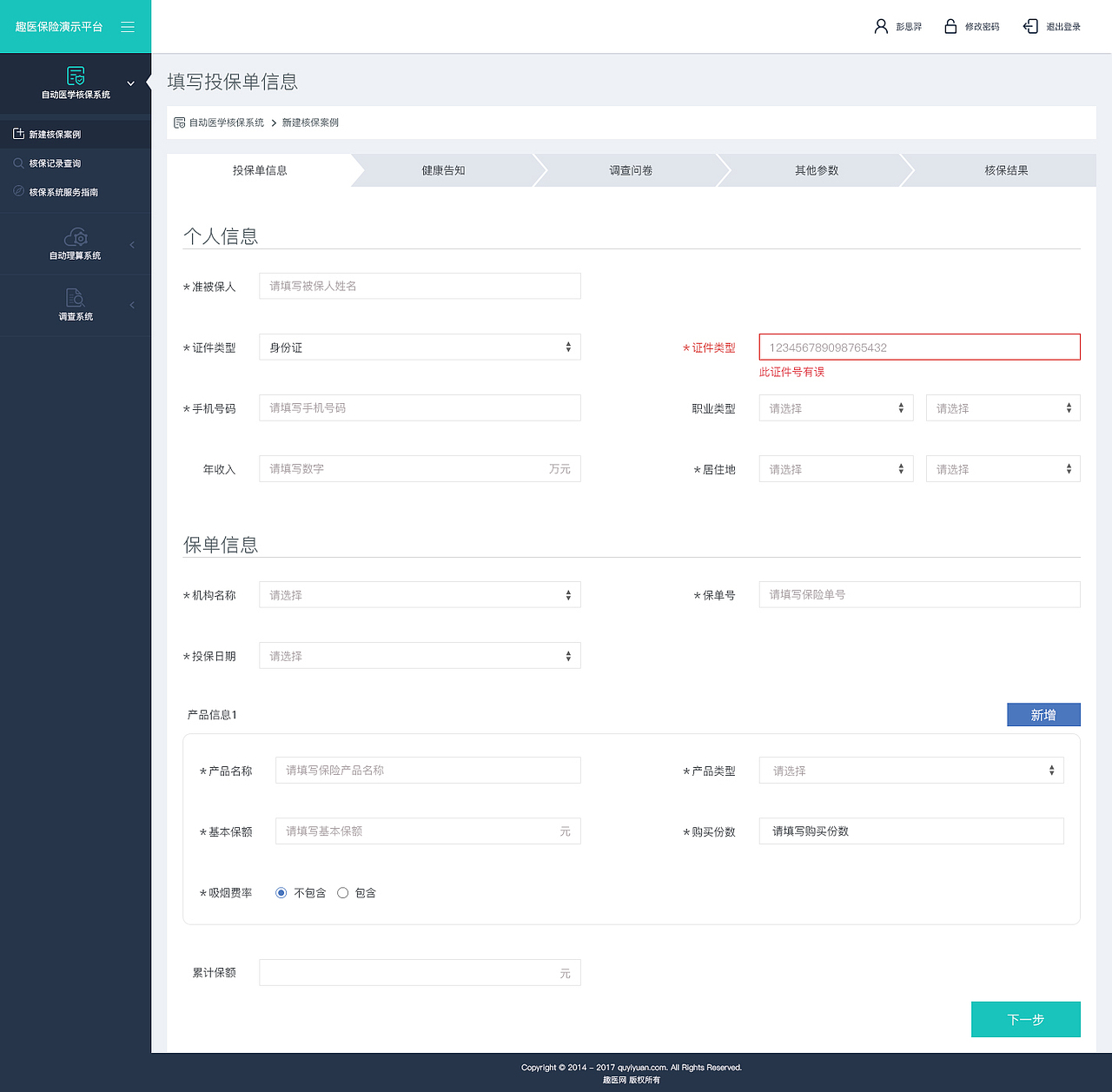
Task: Click the compass icon beside 核保系统服务指南
Action: point(18,191)
